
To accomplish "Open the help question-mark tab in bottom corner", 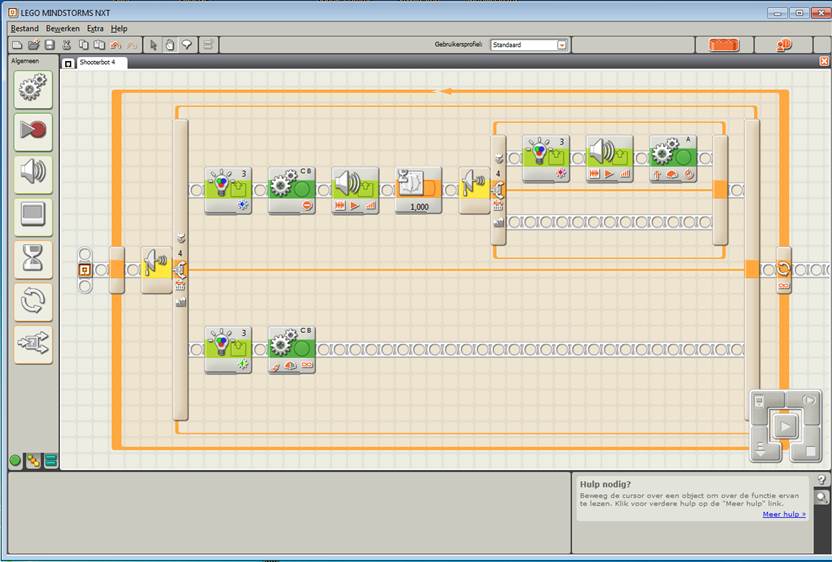I will point(821,480).
